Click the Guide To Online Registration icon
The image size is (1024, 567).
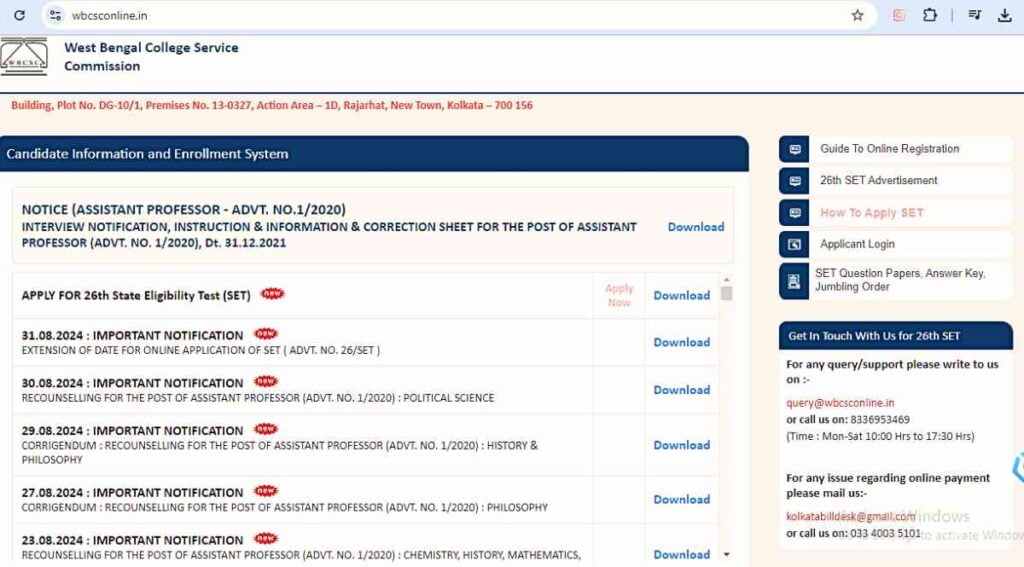(x=794, y=149)
